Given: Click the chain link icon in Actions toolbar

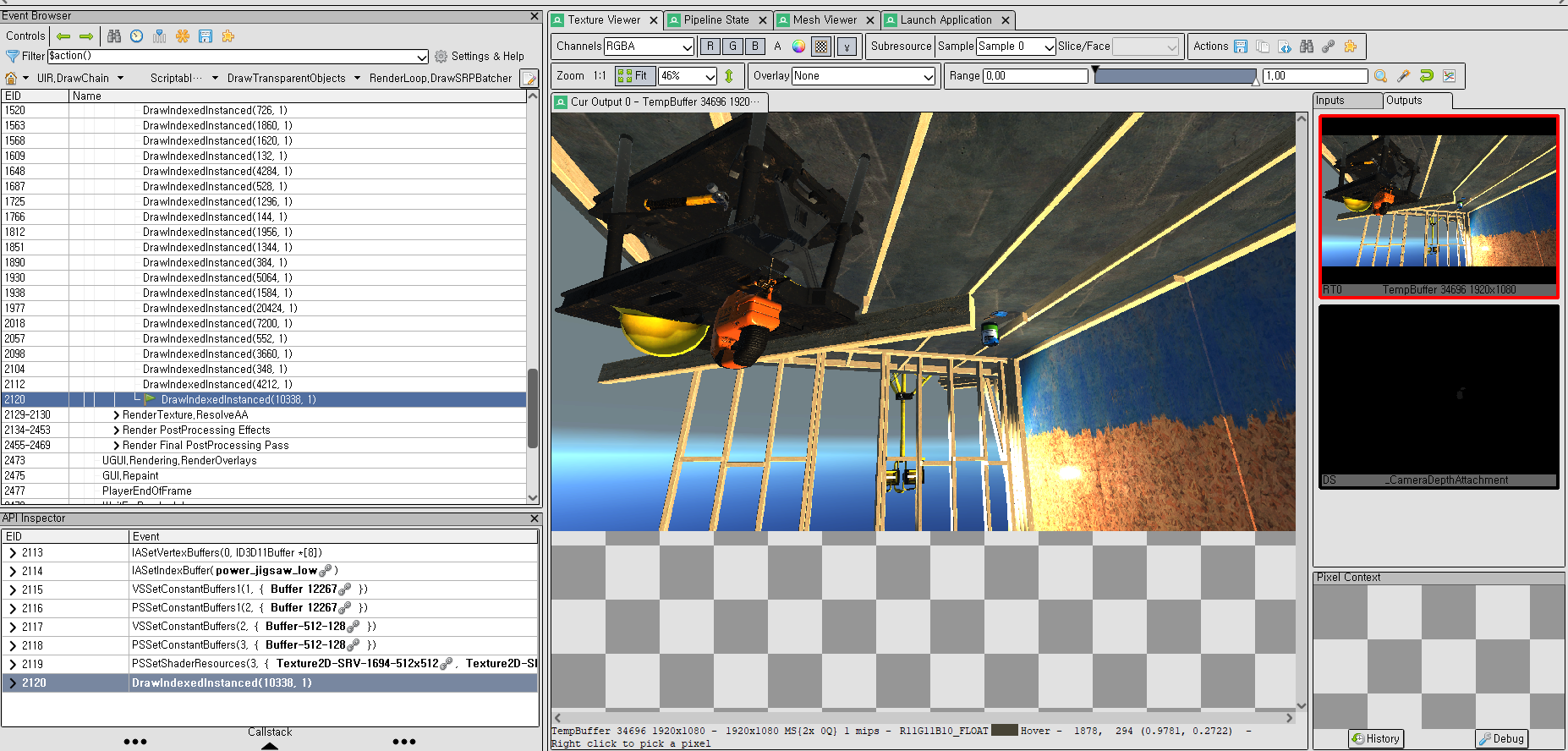Looking at the screenshot, I should click(x=1329, y=47).
